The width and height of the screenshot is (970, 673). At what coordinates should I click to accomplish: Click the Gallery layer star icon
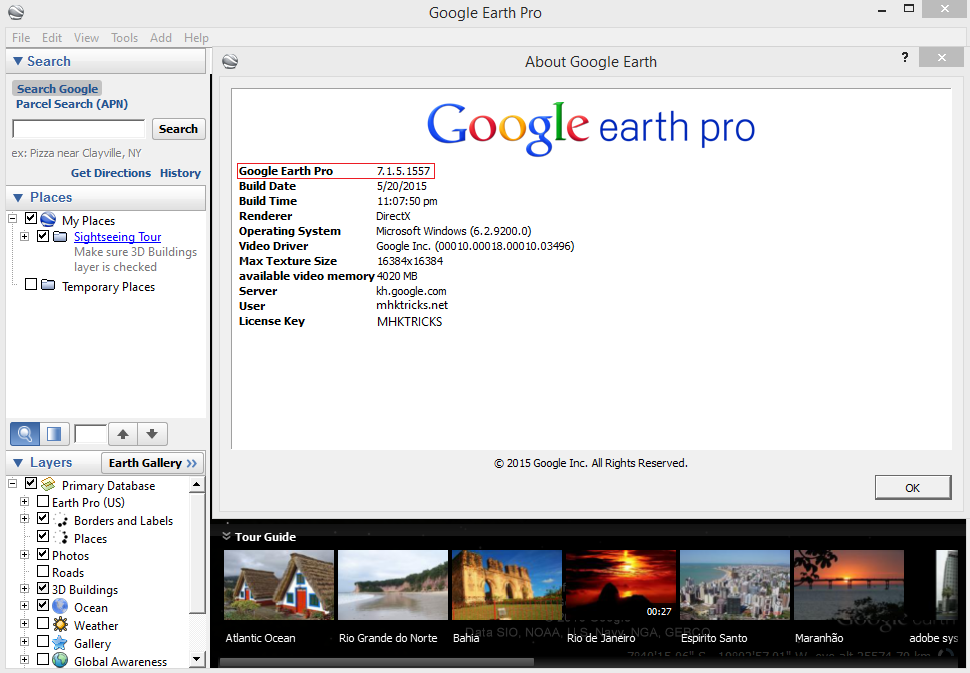tap(60, 643)
